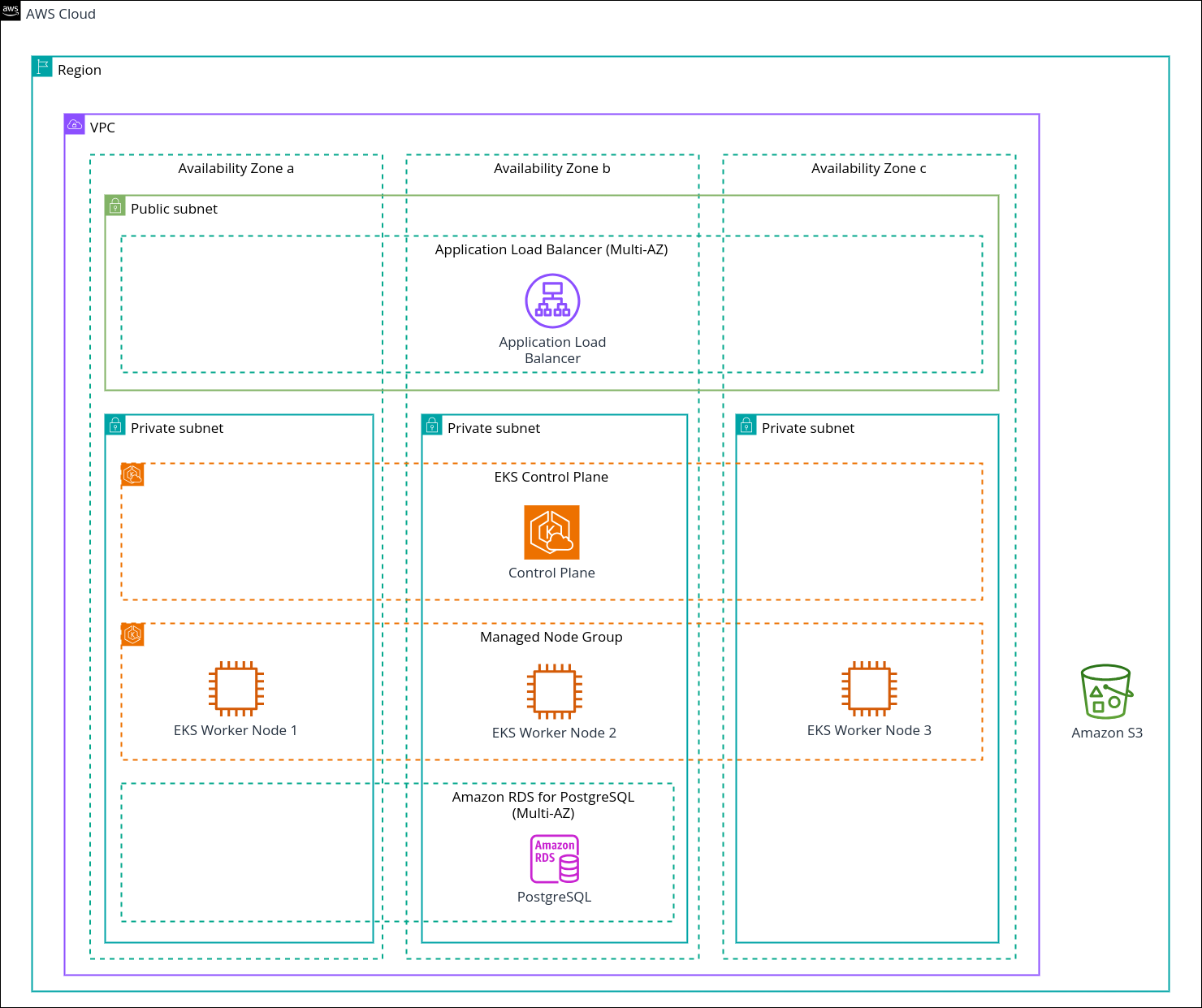
Task: Click the EKS Control Plane title
Action: click(551, 477)
